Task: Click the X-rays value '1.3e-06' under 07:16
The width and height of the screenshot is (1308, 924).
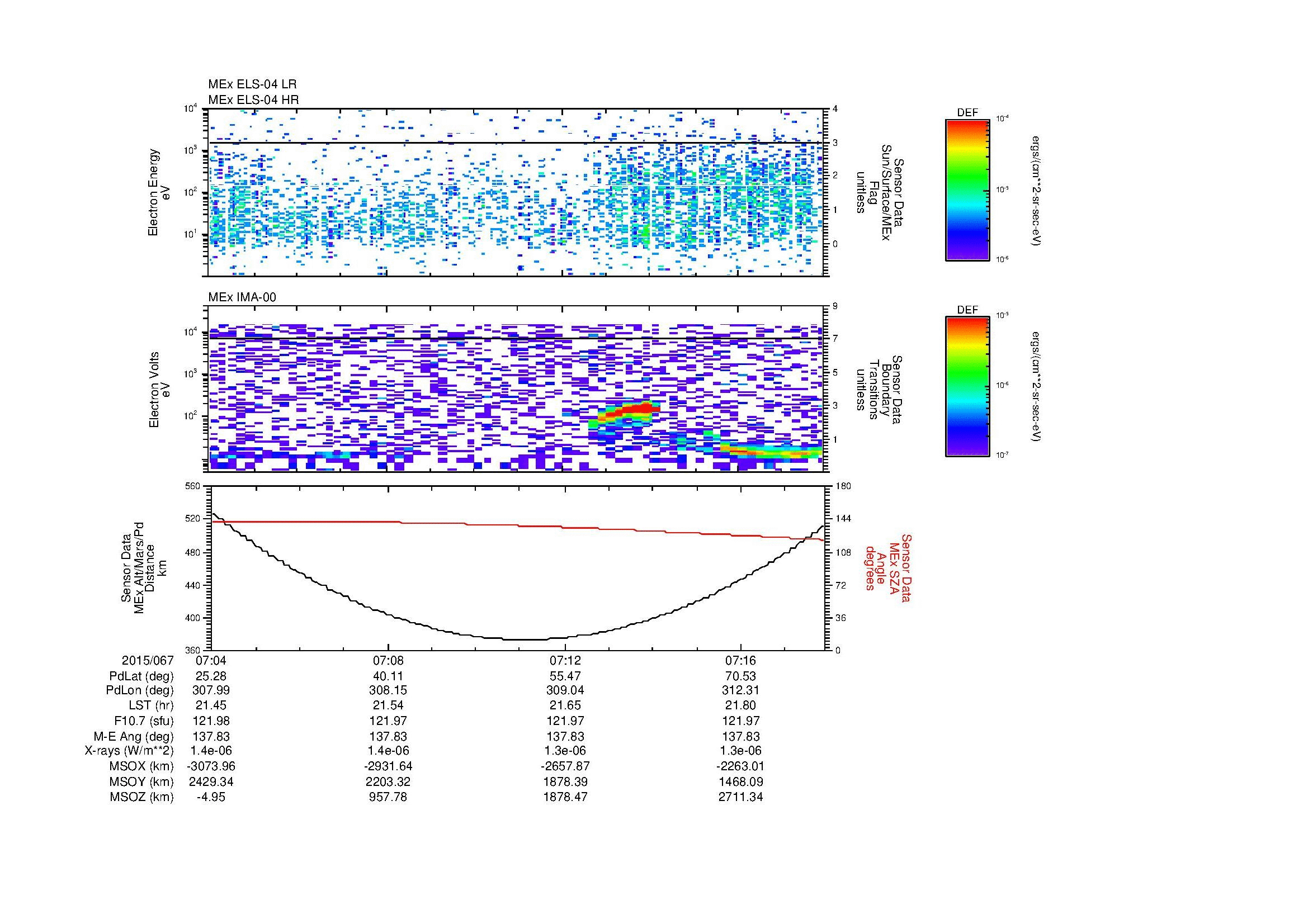Action: pos(740,751)
